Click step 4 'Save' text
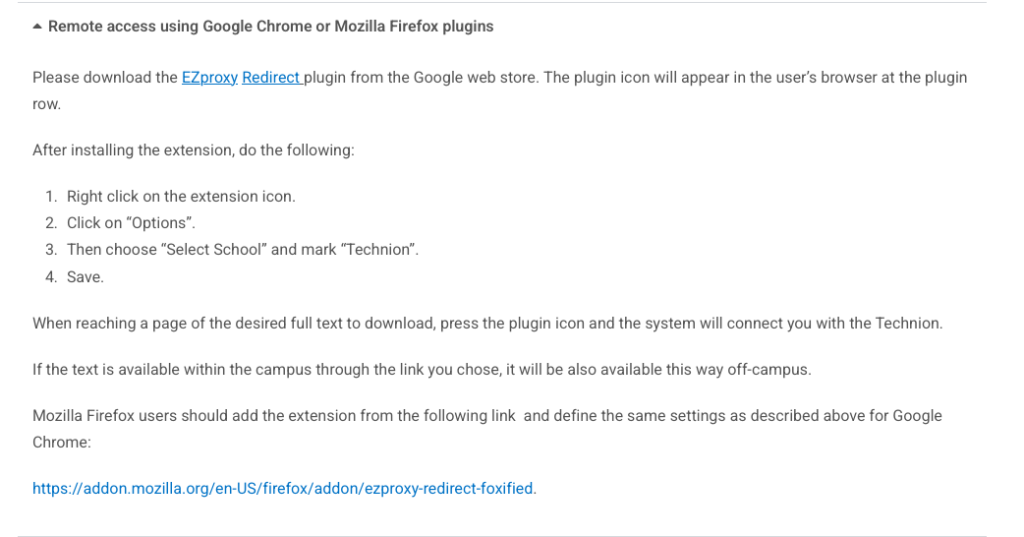The image size is (1024, 537). point(85,277)
